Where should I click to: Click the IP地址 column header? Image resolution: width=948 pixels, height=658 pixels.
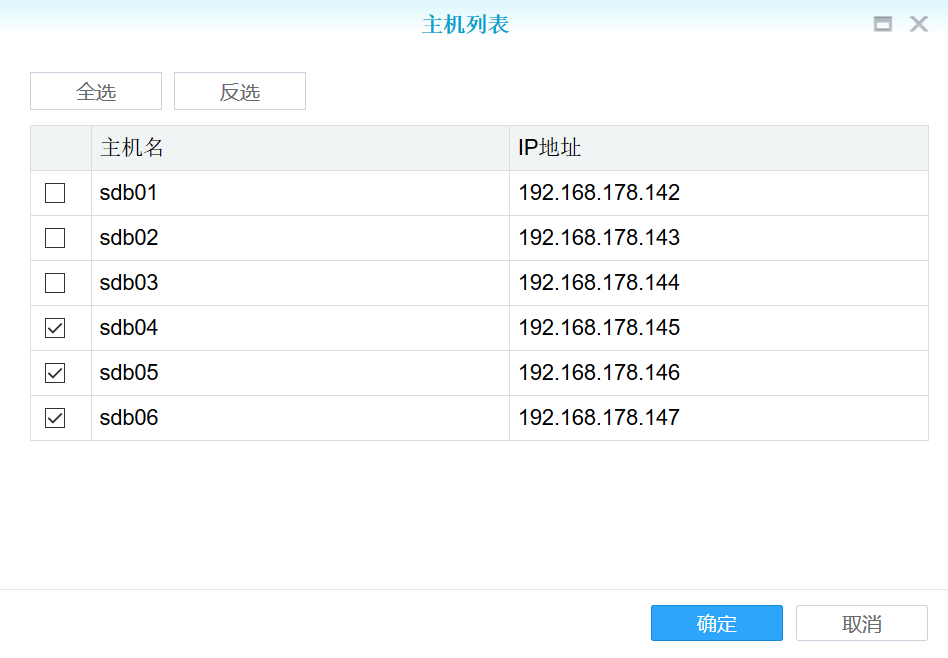pos(550,148)
